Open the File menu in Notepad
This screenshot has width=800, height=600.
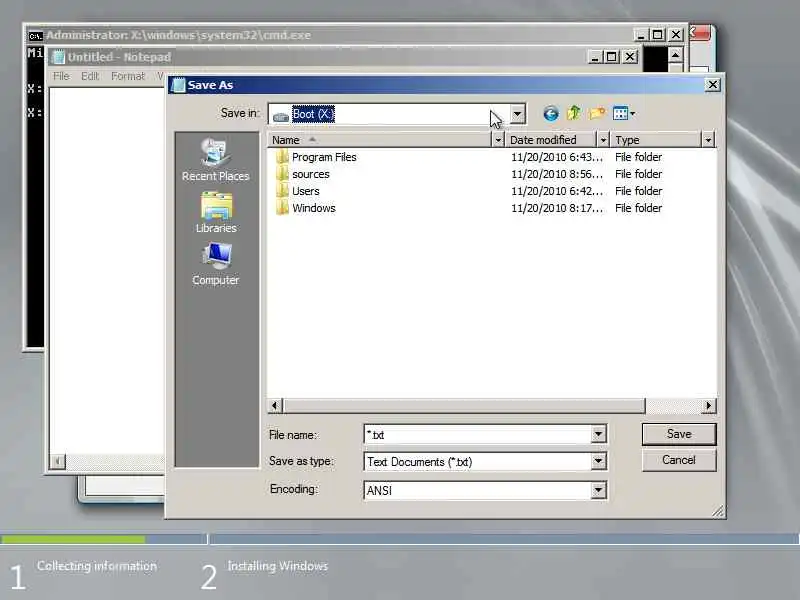click(x=61, y=76)
